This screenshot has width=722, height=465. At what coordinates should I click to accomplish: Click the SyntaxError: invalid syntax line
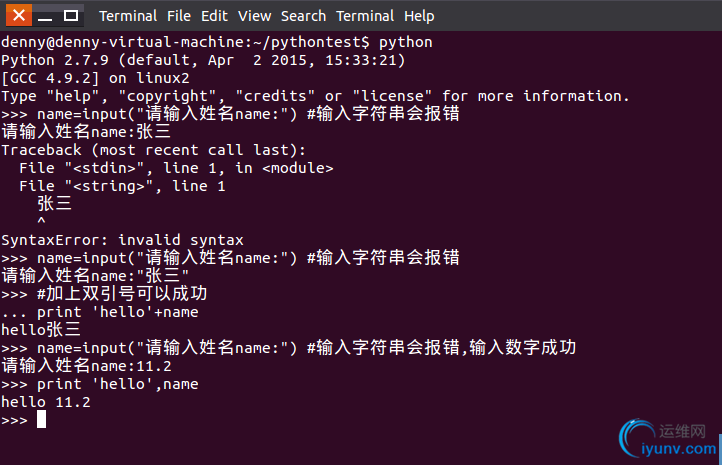point(122,240)
